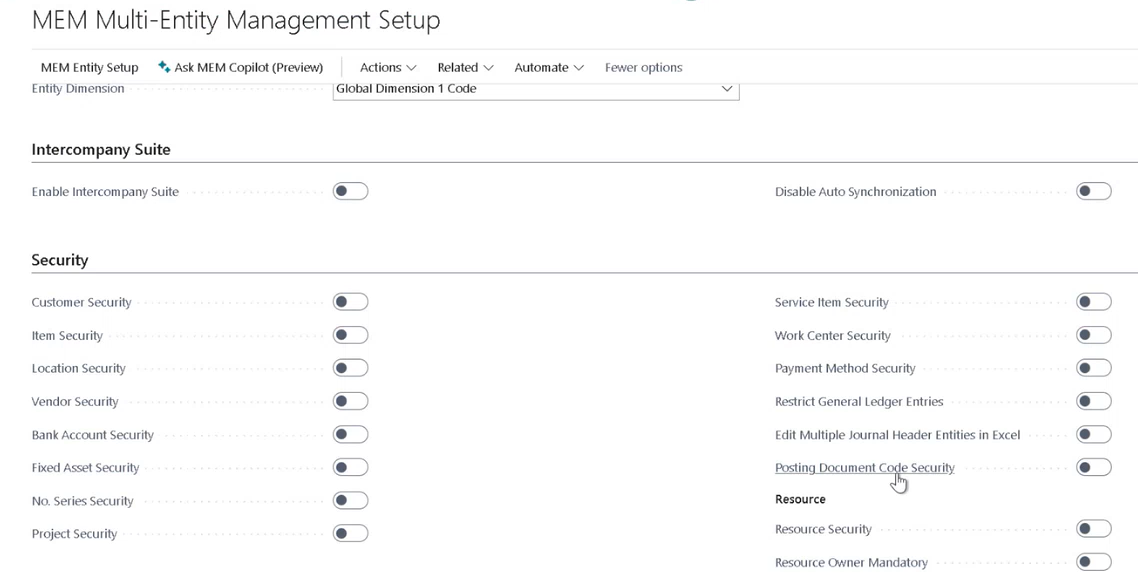Expand the Related menu
Screen dimensions: 1138x588
coord(465,68)
